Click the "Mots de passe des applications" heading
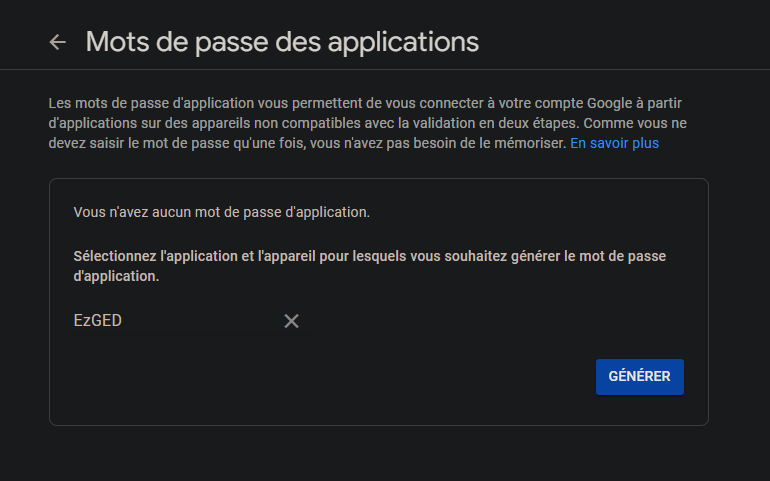 pyautogui.click(x=282, y=42)
